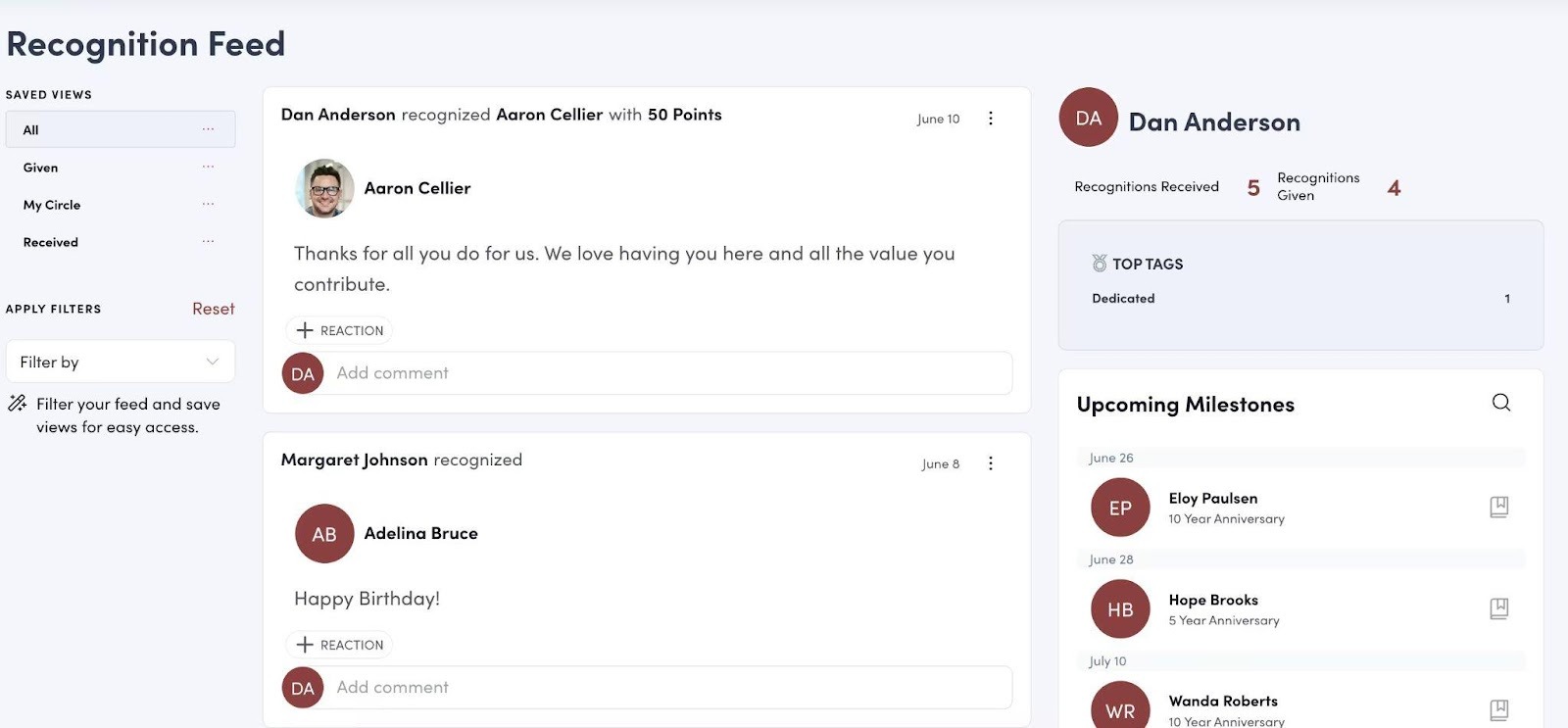Viewport: 1568px width, 728px height.
Task: Open the ellipsis options for the All view
Action: pos(208,129)
